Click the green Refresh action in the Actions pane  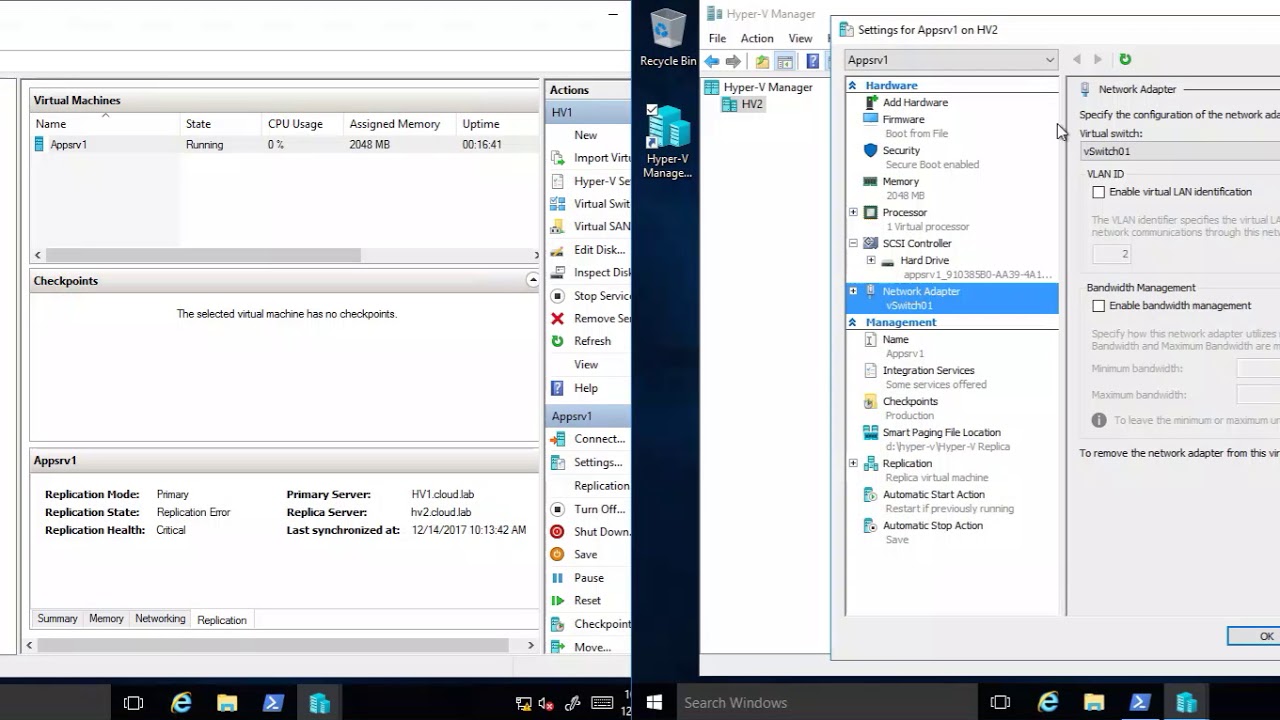tap(590, 341)
